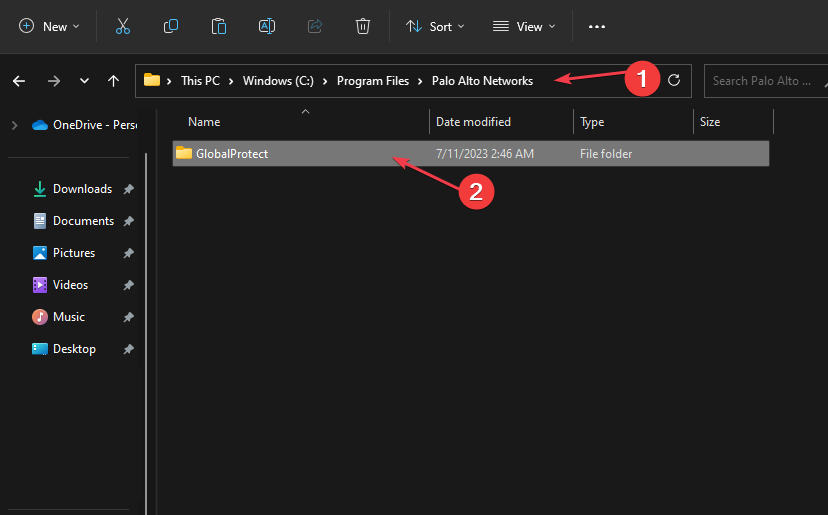This screenshot has width=828, height=515.
Task: Click the Delete trash can icon
Action: coord(363,26)
